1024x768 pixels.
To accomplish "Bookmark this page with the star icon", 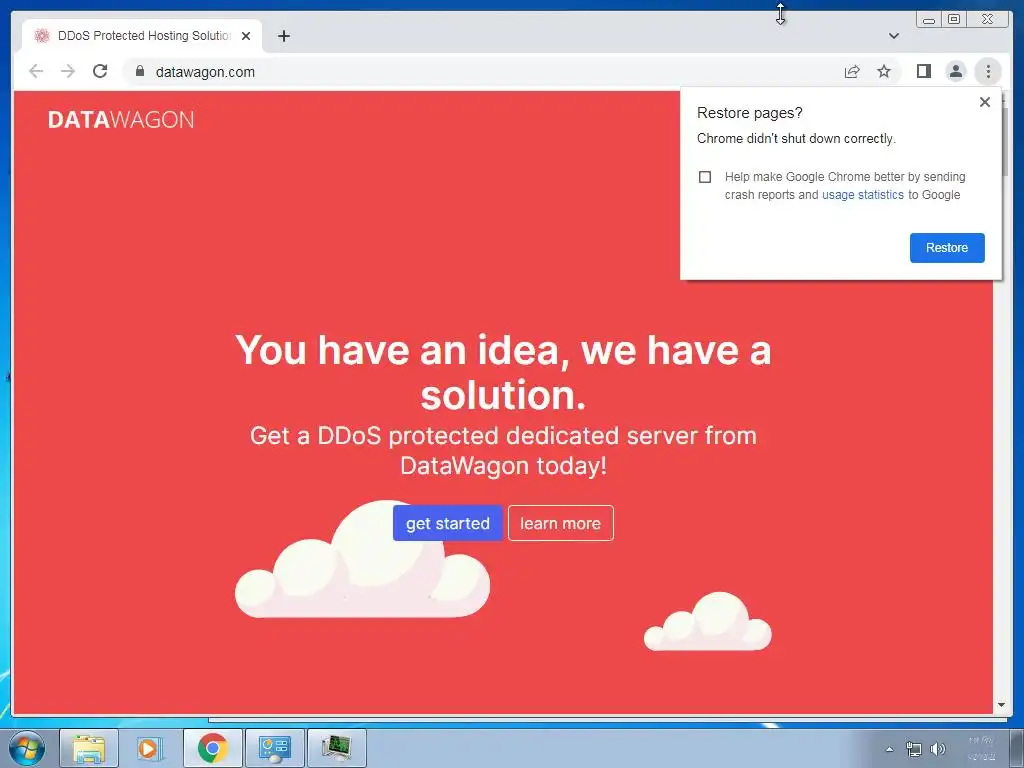I will click(x=884, y=71).
